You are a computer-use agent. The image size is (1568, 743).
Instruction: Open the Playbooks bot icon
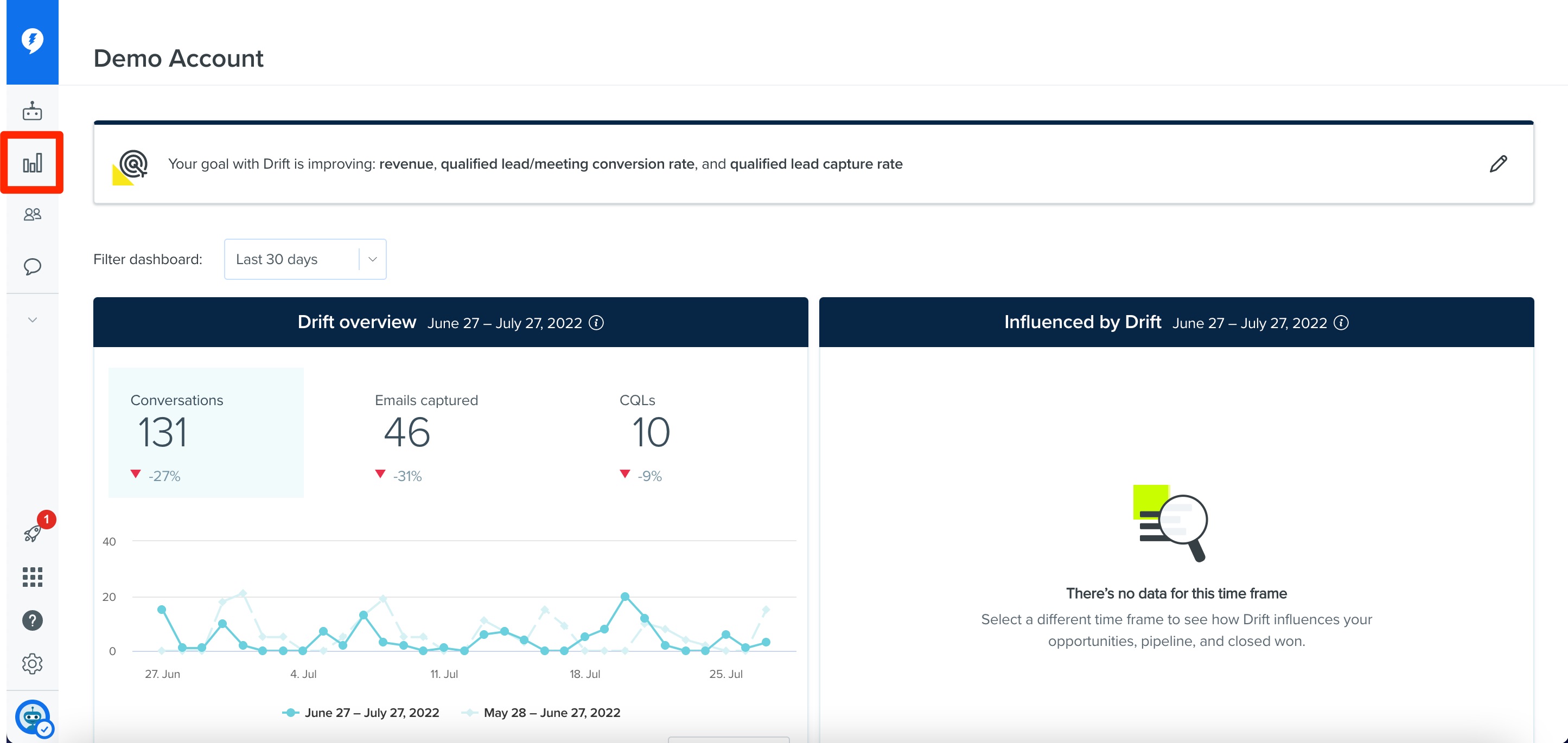32,111
